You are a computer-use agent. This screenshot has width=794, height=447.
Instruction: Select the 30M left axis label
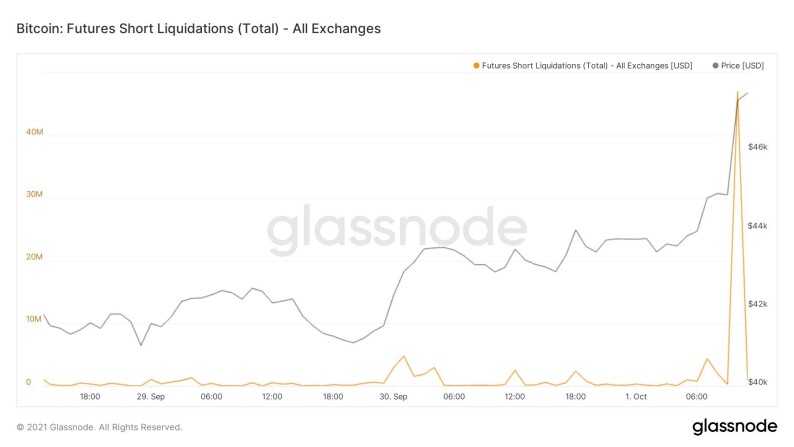34,194
